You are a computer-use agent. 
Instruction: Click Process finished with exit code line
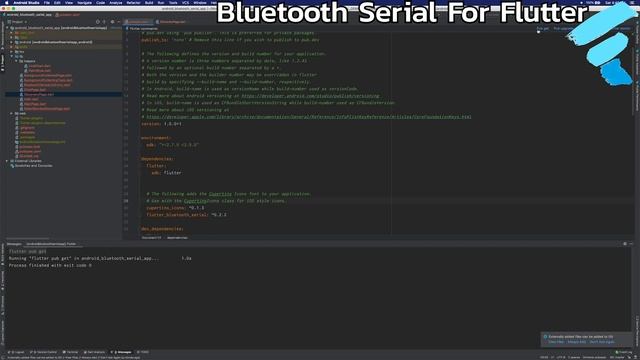tap(50, 265)
